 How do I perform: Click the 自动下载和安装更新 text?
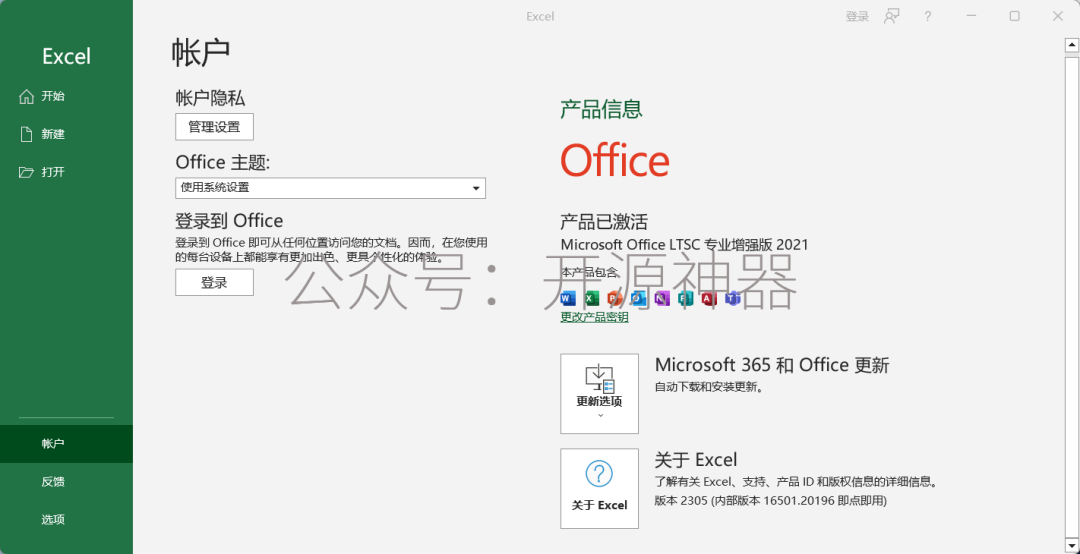tap(708, 387)
